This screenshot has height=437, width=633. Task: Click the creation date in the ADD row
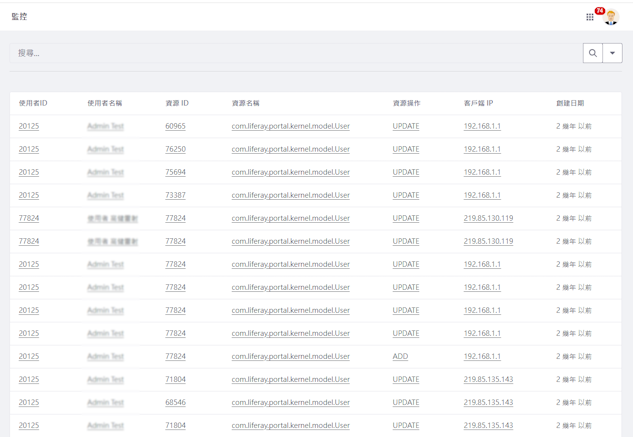tap(574, 356)
